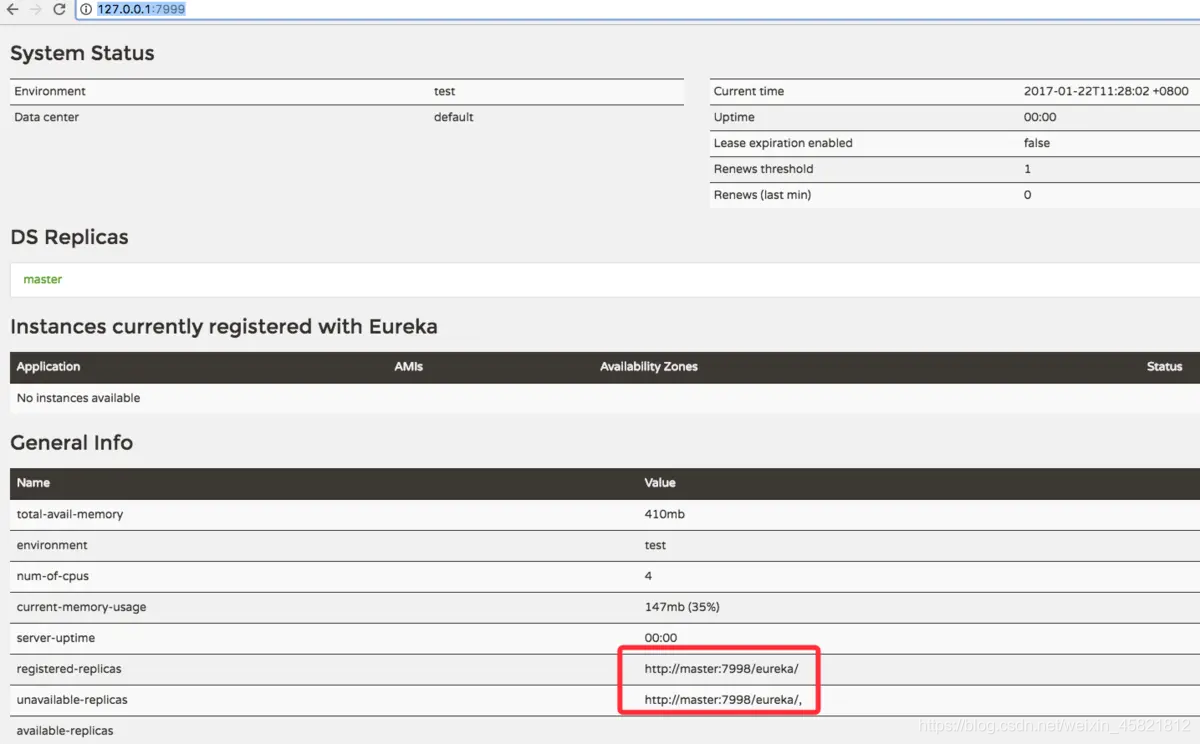Click the Renews (last min) label
Image resolution: width=1200 pixels, height=744 pixels.
[x=762, y=195]
